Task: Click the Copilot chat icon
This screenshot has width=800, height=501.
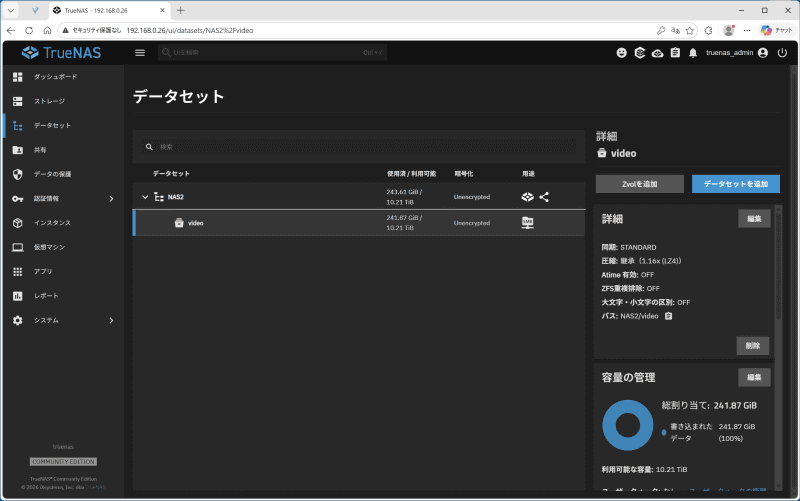Action: point(776,31)
